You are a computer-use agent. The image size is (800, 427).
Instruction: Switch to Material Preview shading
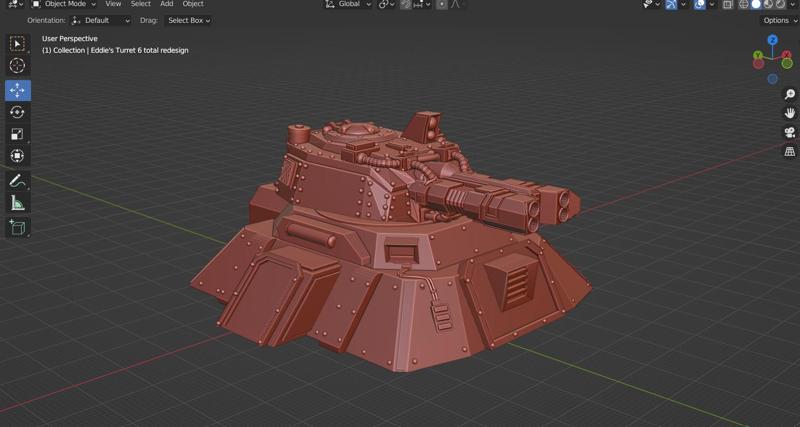768,4
